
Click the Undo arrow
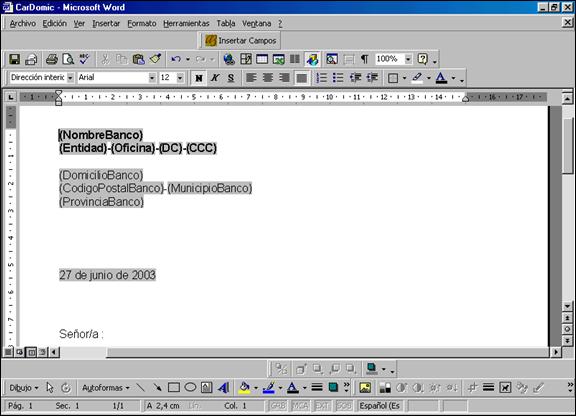pos(176,59)
